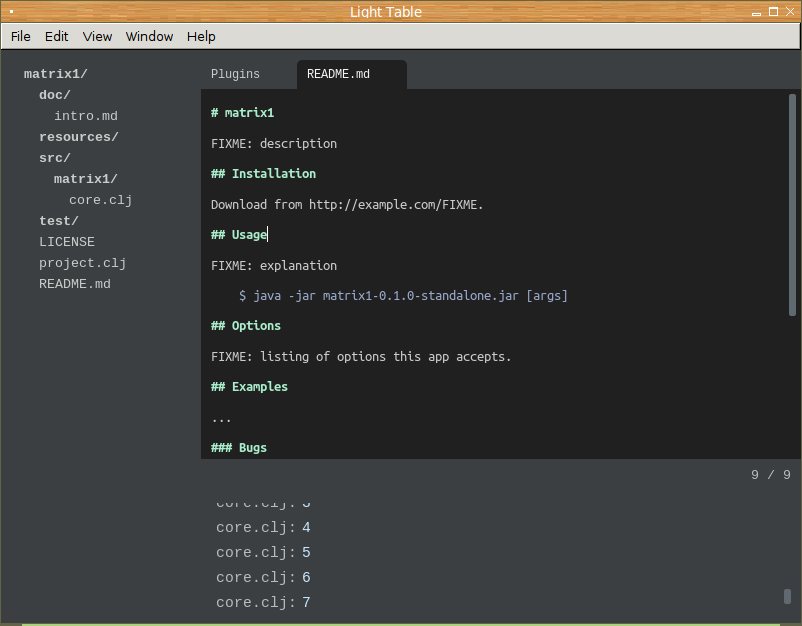The height and width of the screenshot is (626, 802).
Task: Open project.clj from the file tree
Action: (82, 263)
